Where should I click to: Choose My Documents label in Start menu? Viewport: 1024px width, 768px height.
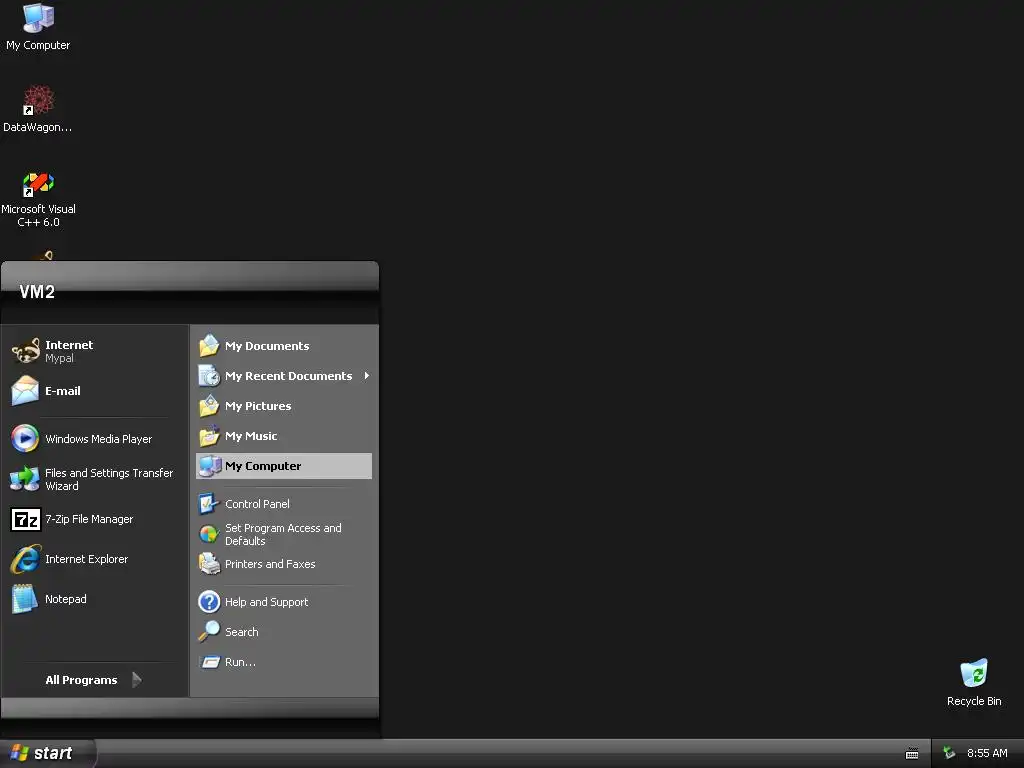click(x=267, y=346)
